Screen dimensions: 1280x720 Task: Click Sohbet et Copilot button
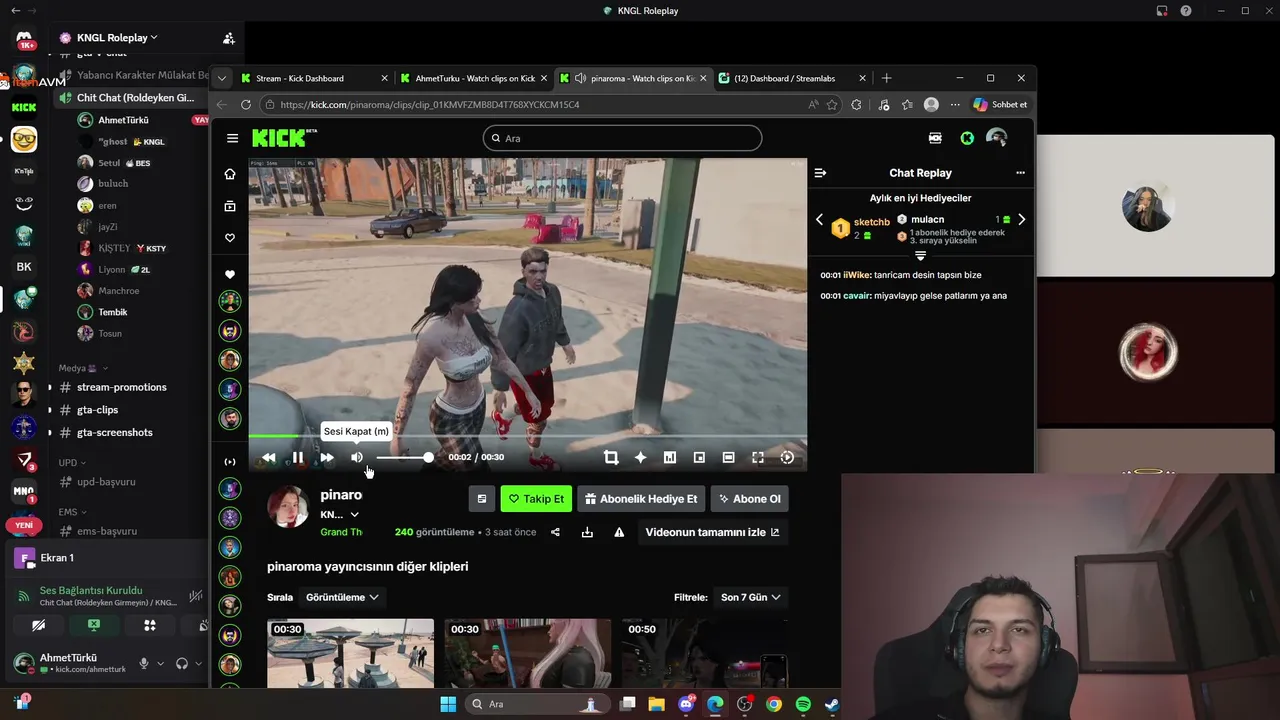(x=1000, y=104)
